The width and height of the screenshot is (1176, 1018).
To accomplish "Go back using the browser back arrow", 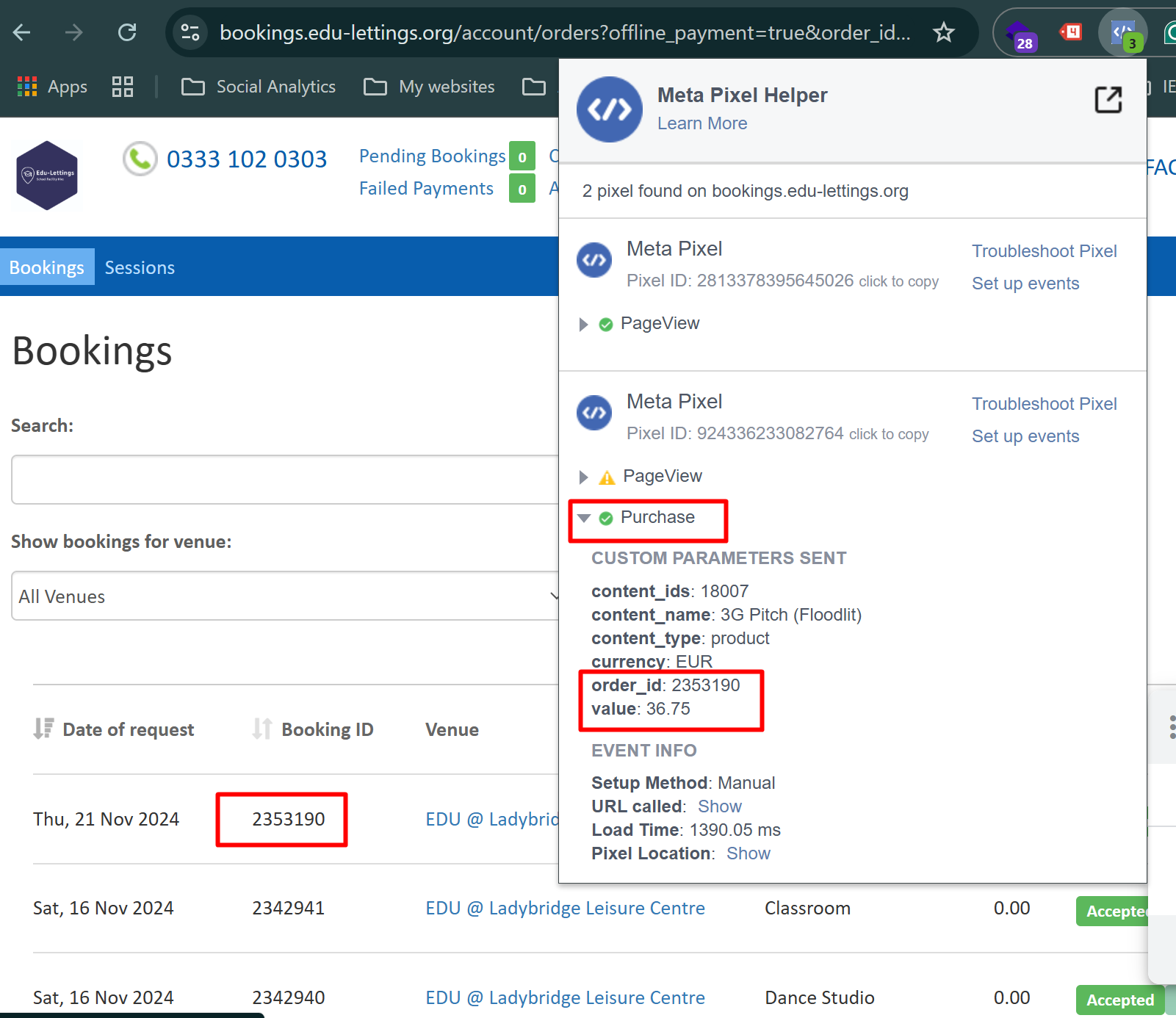I will [22, 32].
